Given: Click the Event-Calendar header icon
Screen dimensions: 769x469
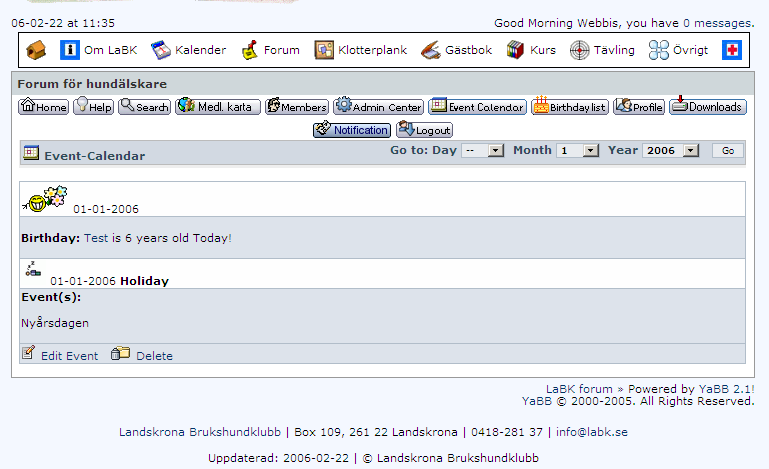Looking at the screenshot, I should [31, 153].
